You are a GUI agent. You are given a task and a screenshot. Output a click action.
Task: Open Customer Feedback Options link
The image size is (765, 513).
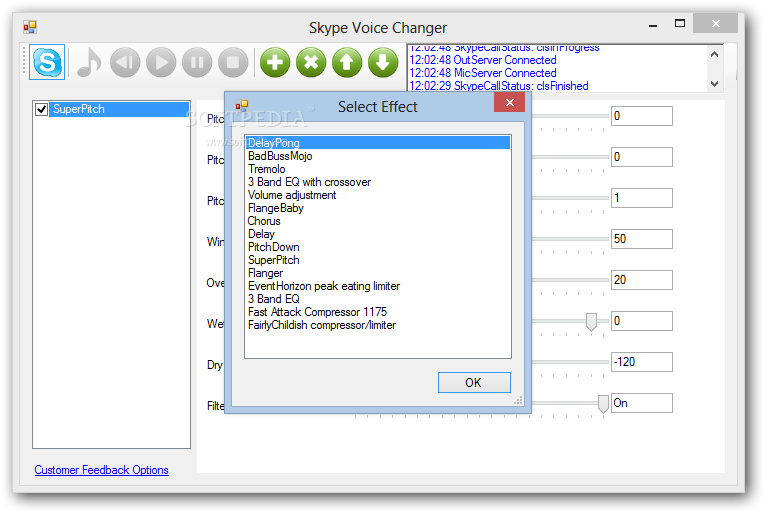(x=101, y=470)
